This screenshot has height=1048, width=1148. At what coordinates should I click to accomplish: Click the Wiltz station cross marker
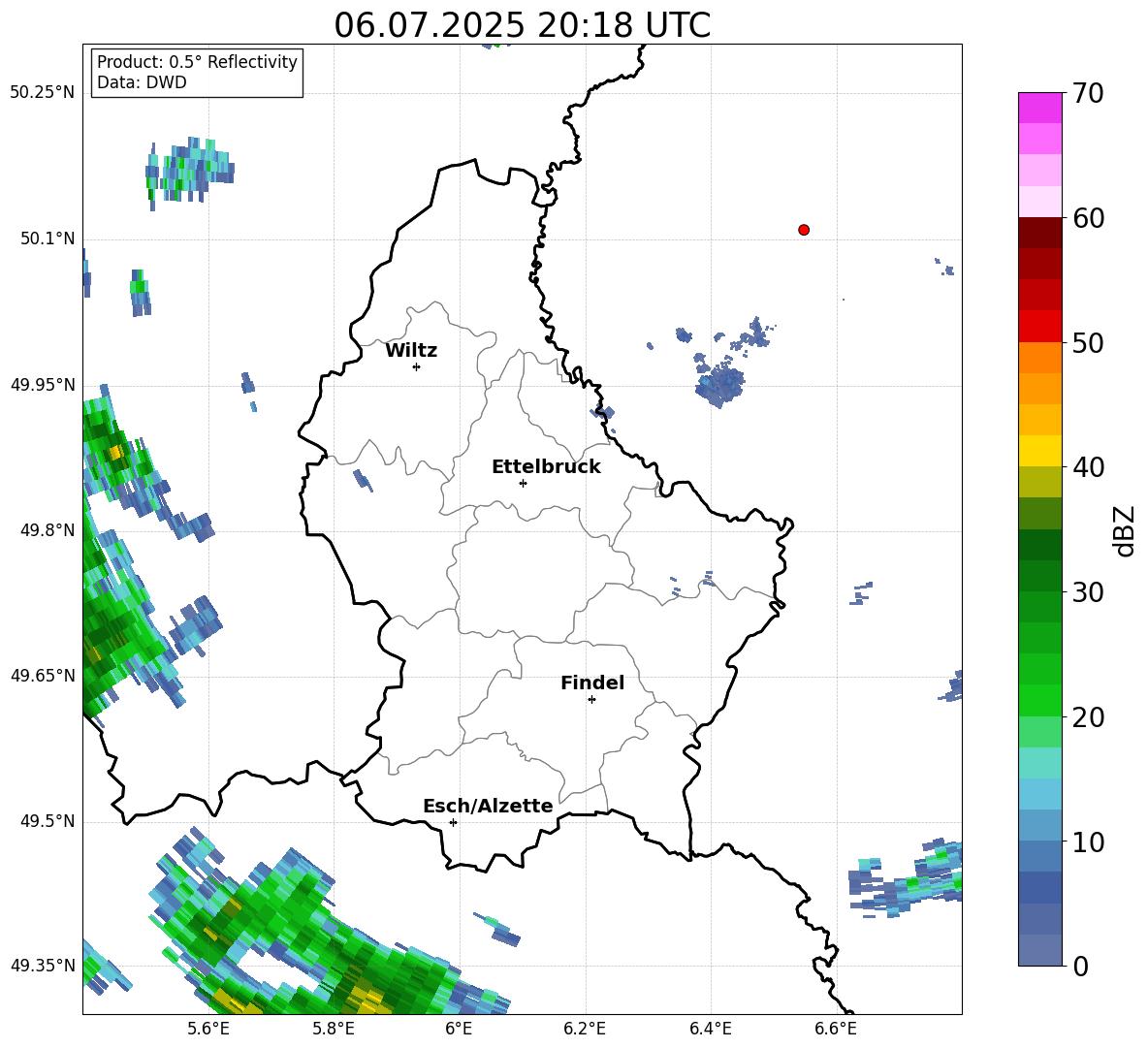click(x=416, y=366)
